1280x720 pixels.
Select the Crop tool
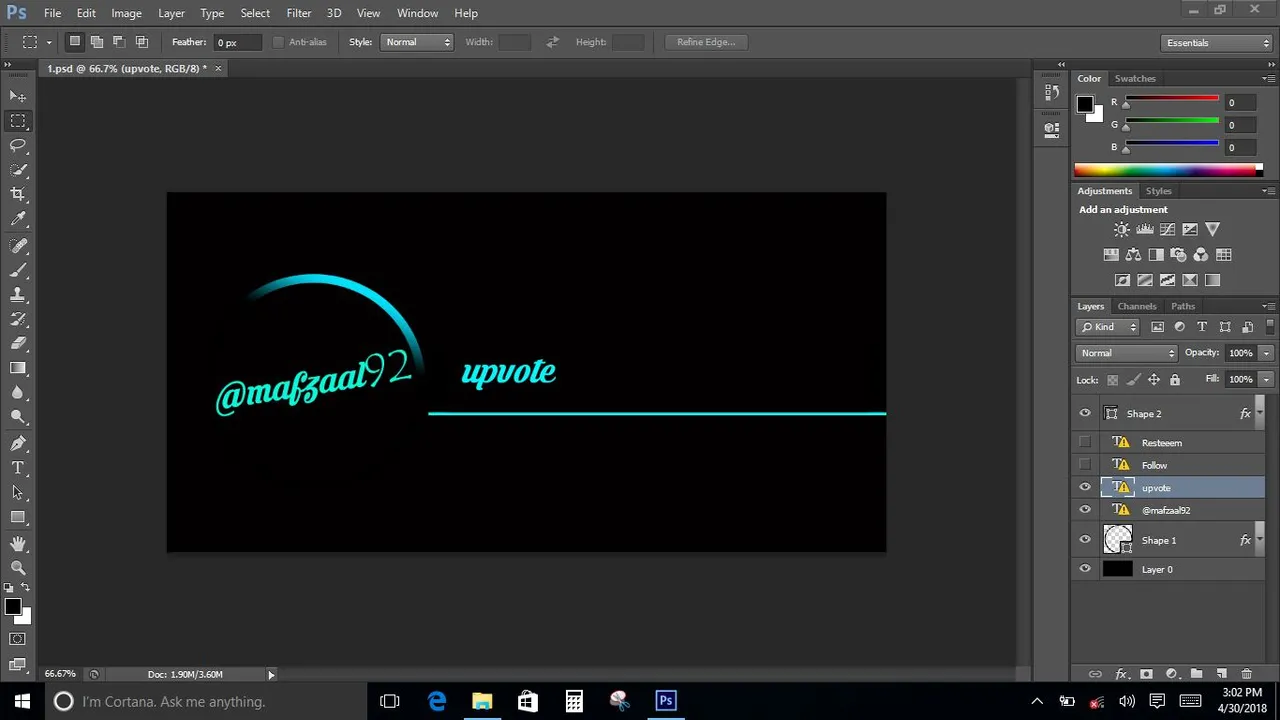pyautogui.click(x=18, y=194)
